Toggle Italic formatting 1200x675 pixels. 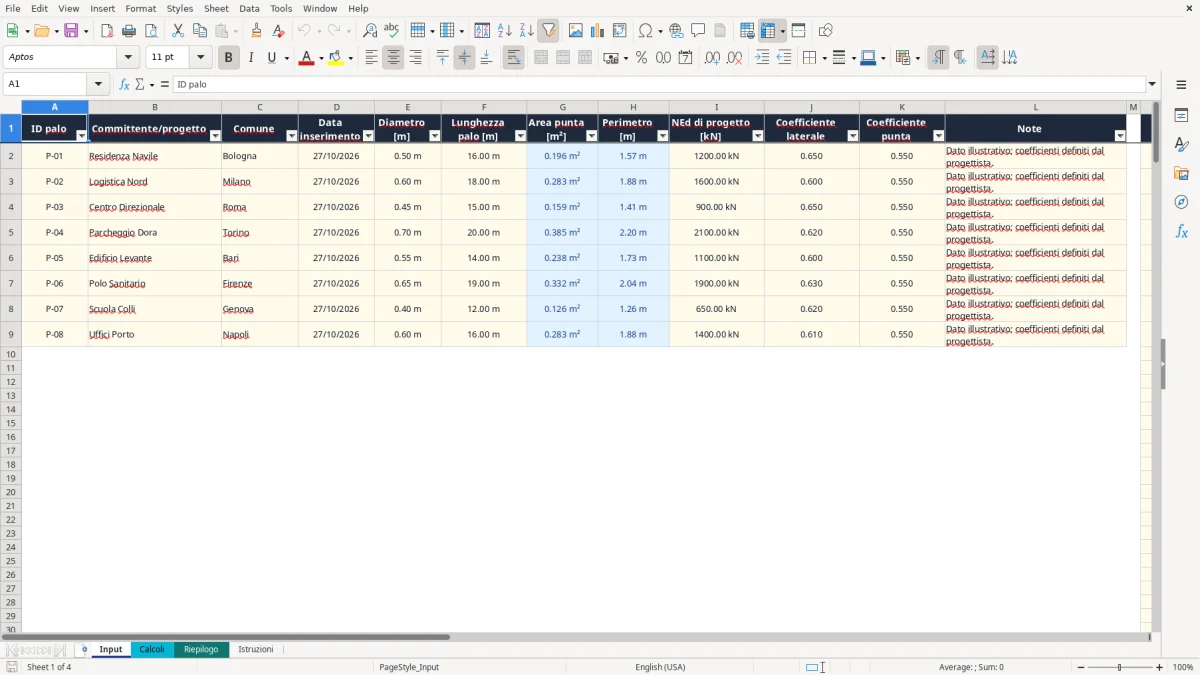click(250, 58)
